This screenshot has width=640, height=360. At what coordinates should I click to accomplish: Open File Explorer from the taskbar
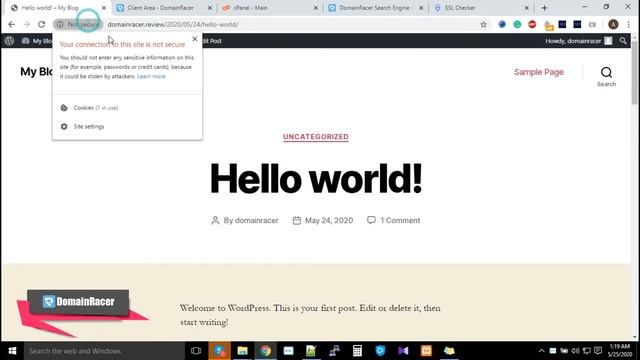(x=242, y=351)
